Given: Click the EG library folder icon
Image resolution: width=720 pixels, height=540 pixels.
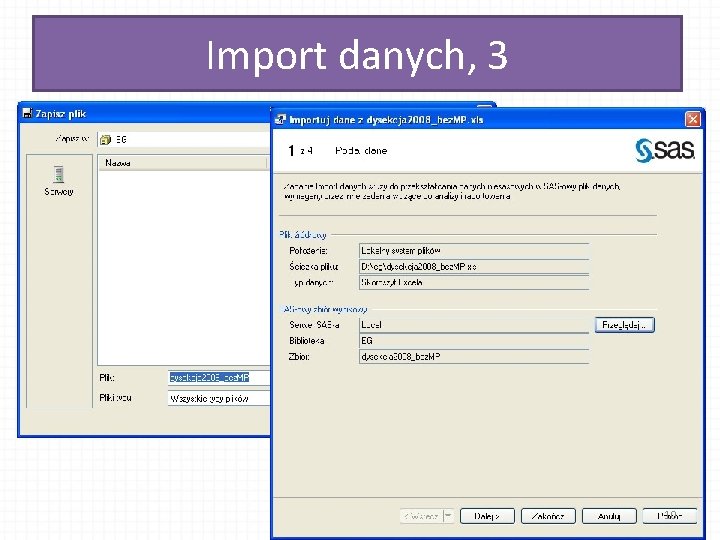Looking at the screenshot, I should click(106, 140).
